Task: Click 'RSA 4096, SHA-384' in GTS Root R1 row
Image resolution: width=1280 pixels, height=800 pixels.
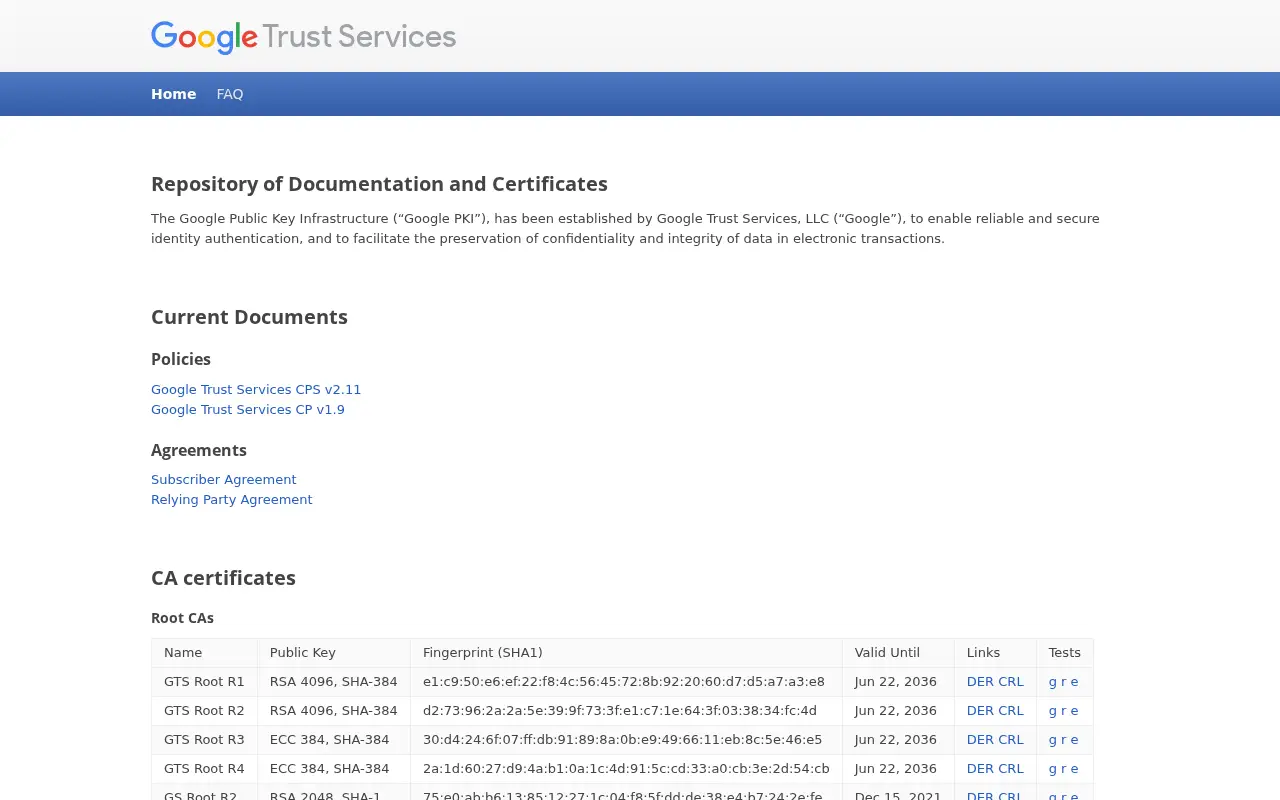Action: (x=334, y=682)
